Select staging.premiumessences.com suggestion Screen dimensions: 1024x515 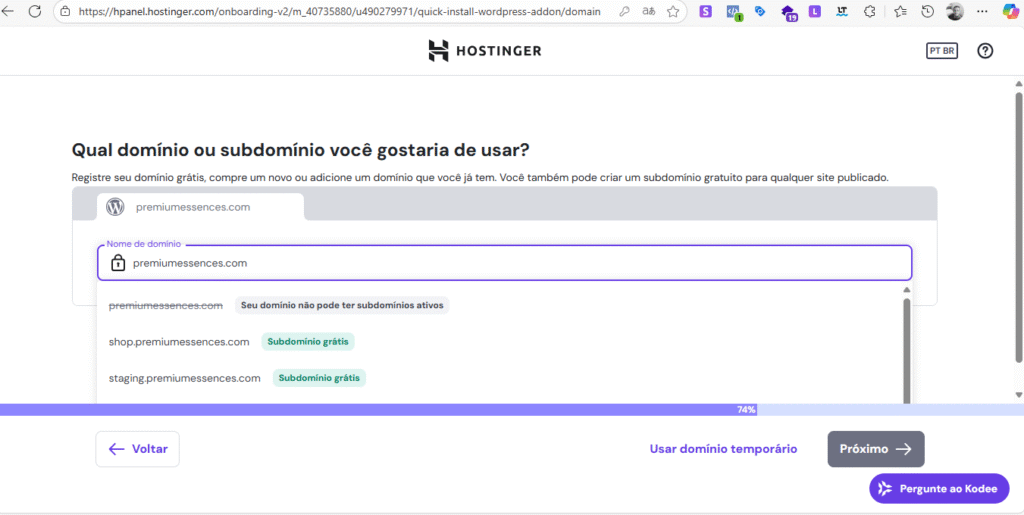click(184, 378)
